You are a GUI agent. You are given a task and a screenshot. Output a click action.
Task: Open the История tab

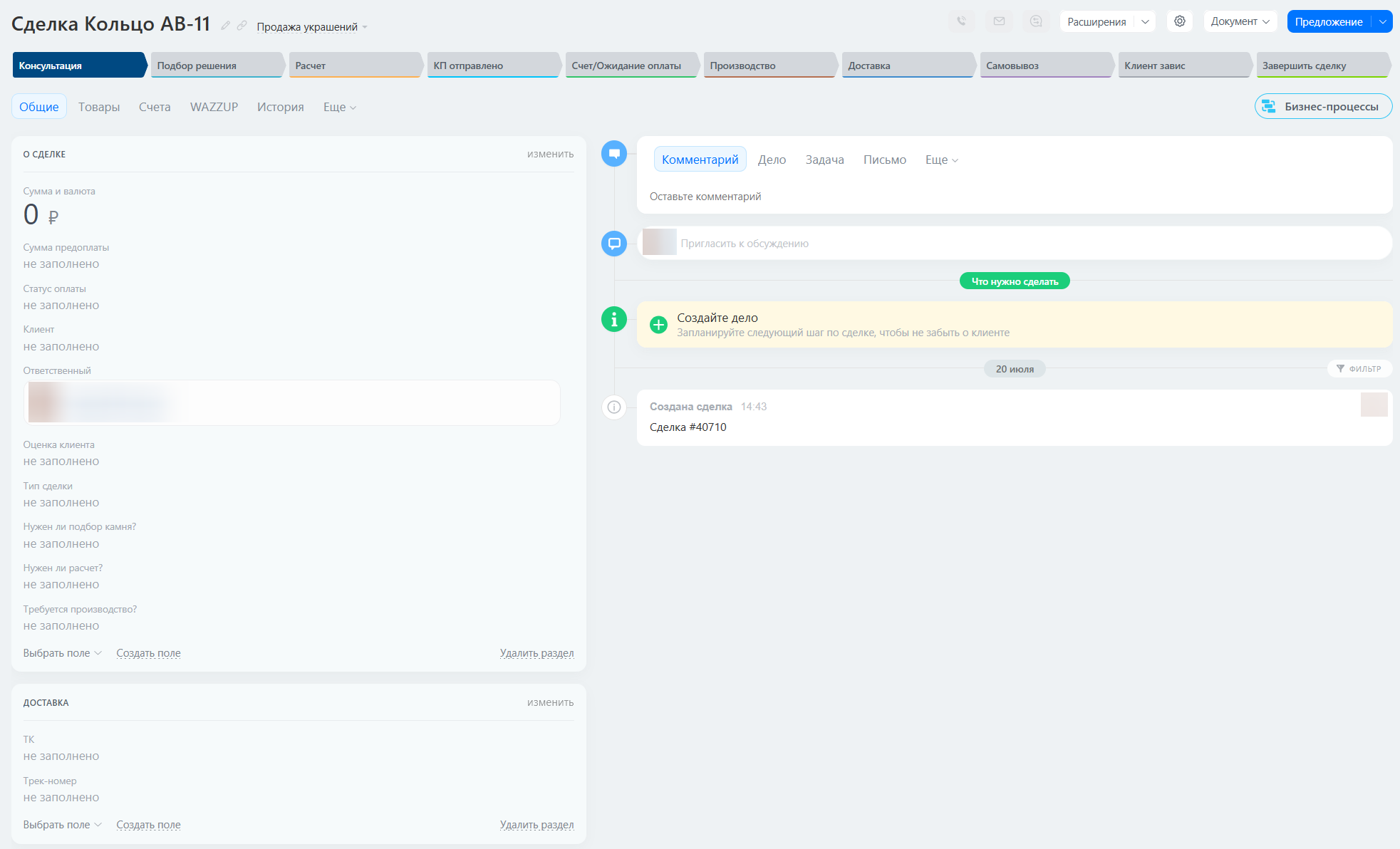click(x=281, y=107)
